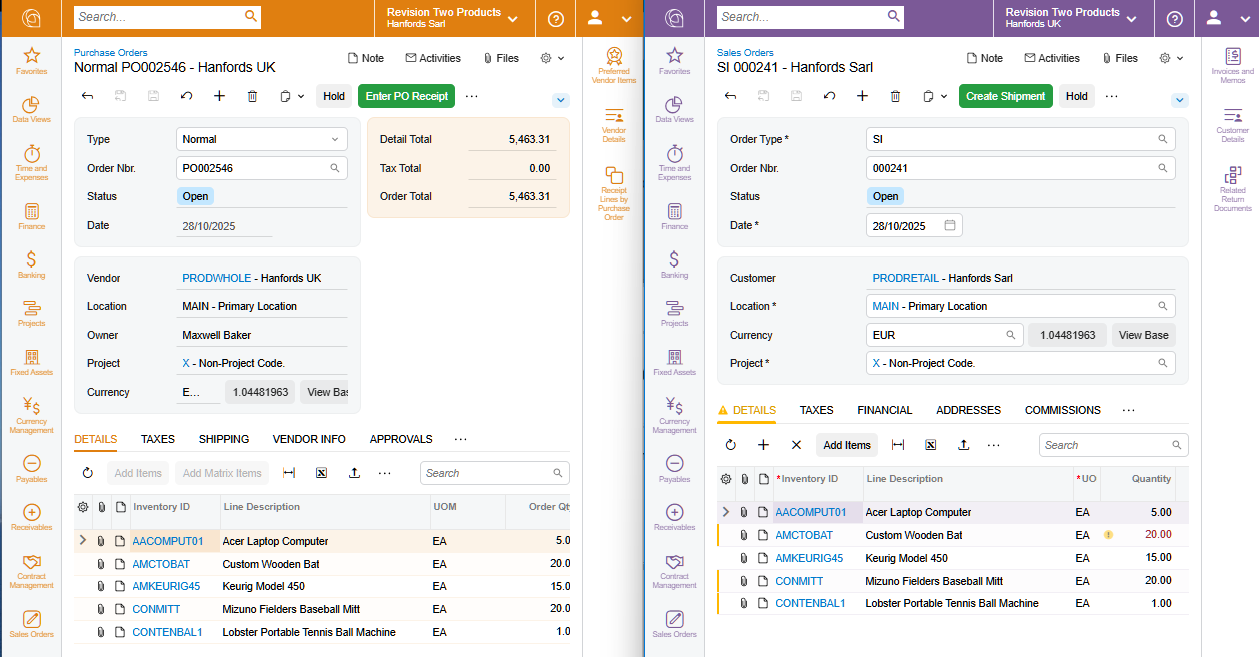Put the purchase order on Hold
The width and height of the screenshot is (1259, 657).
tap(334, 96)
